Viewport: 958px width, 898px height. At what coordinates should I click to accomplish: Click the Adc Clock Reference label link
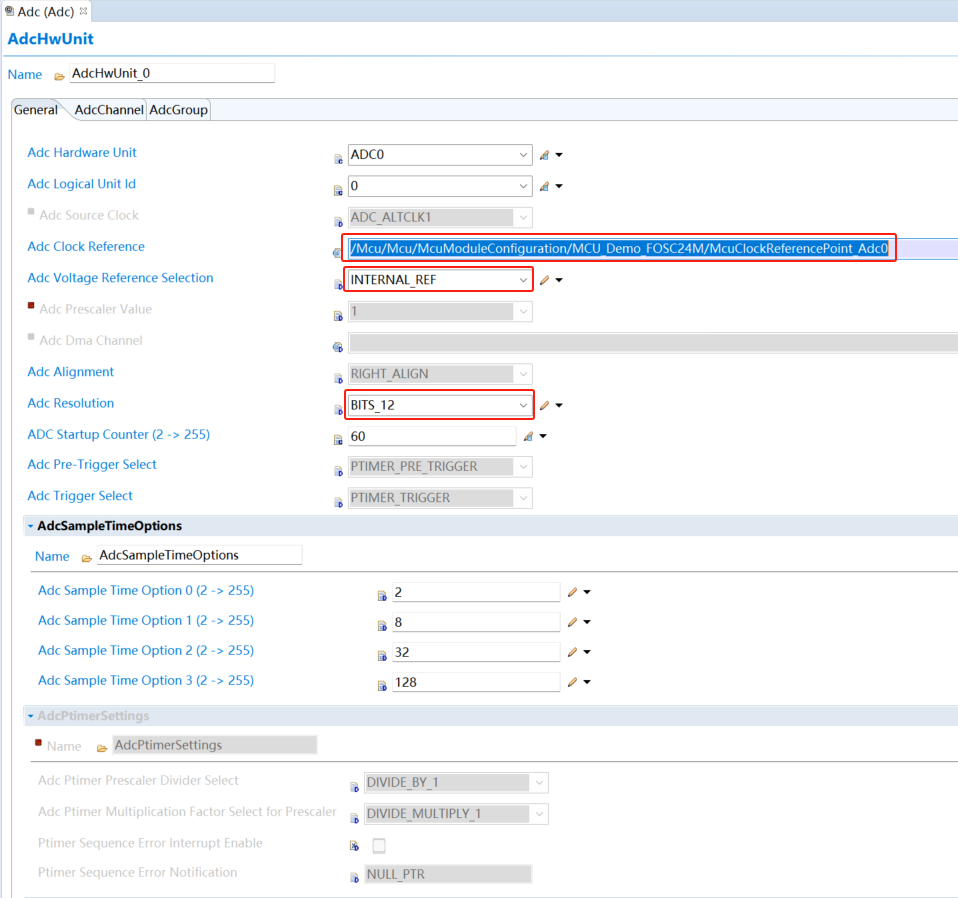pyautogui.click(x=86, y=247)
